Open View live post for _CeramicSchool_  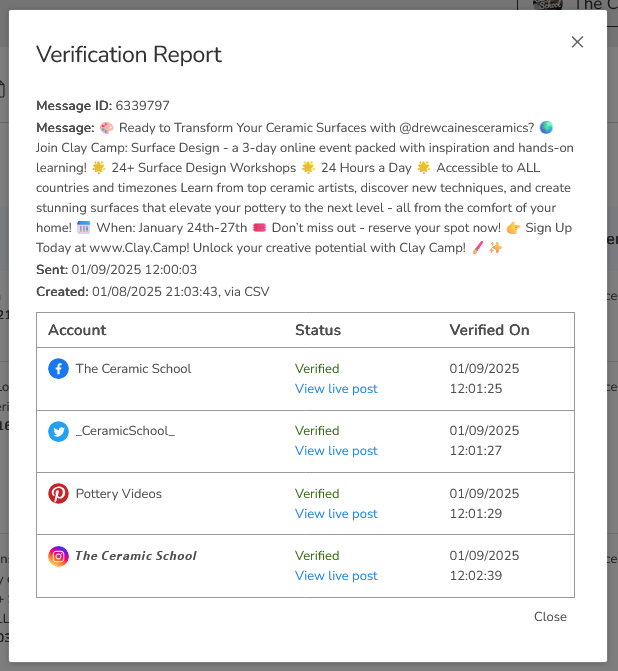click(336, 451)
